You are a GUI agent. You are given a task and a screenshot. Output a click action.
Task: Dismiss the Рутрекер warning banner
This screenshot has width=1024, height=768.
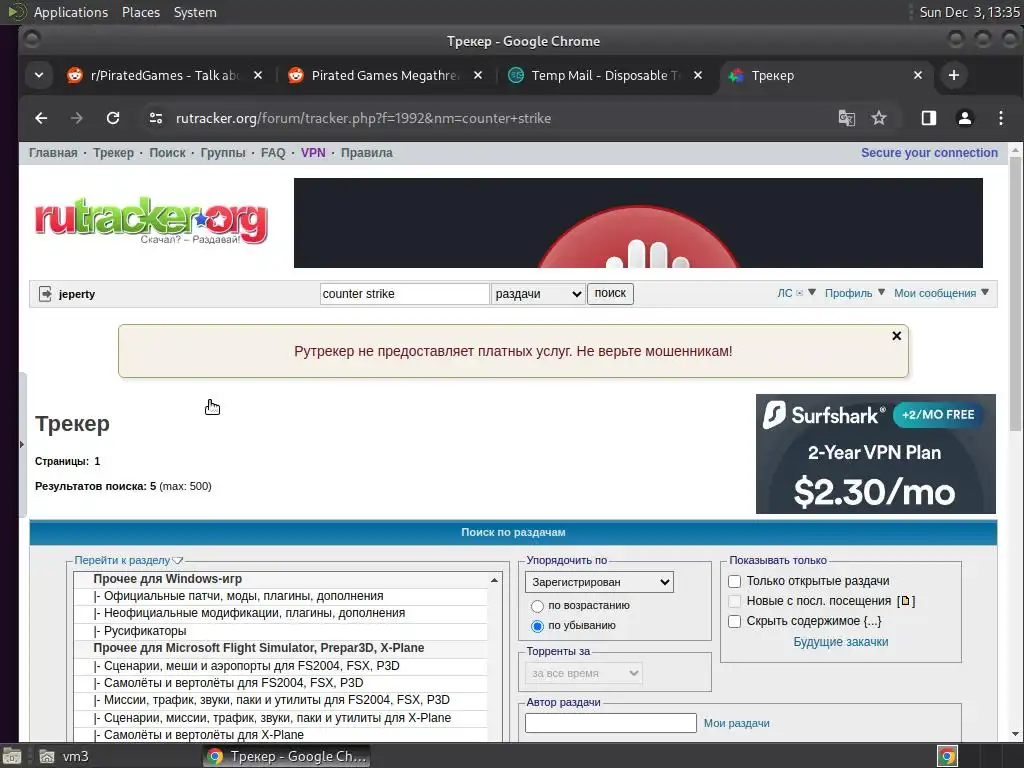(x=897, y=336)
